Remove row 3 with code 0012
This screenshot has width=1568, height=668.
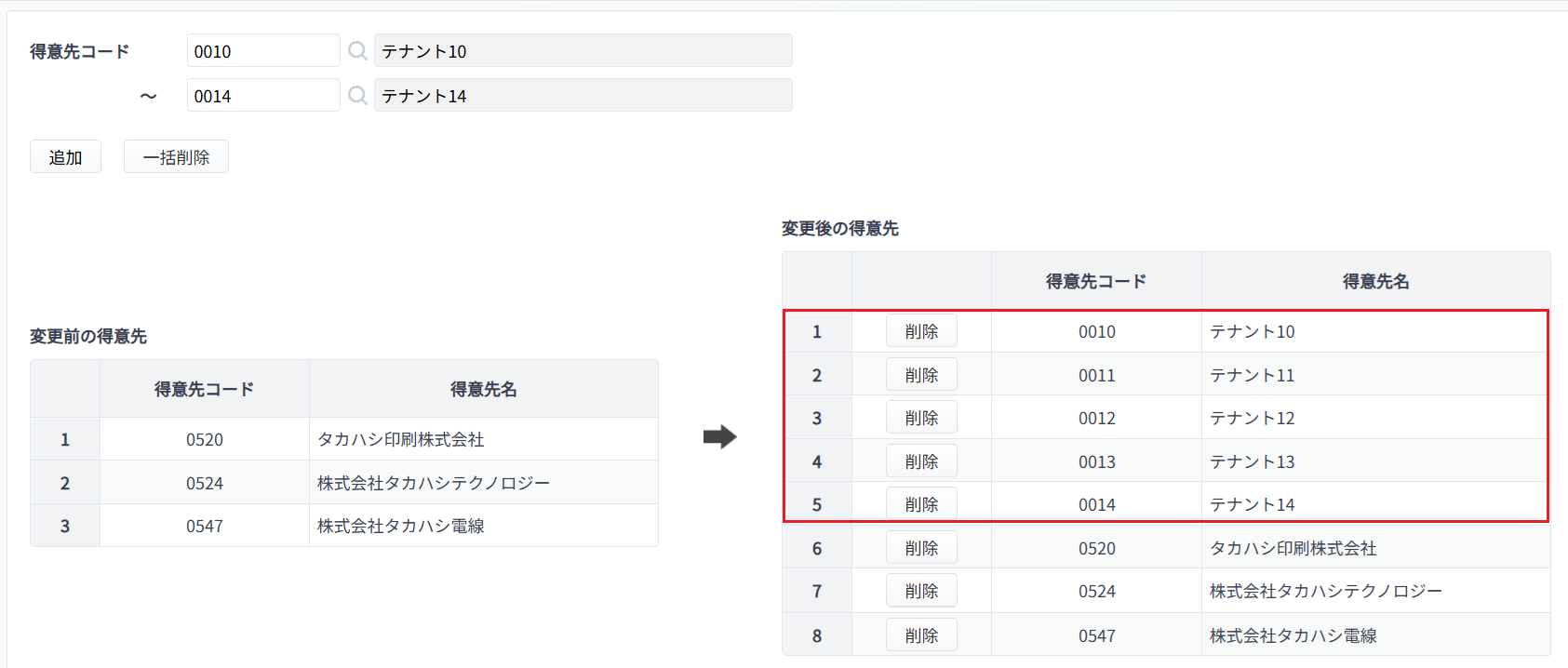[921, 418]
